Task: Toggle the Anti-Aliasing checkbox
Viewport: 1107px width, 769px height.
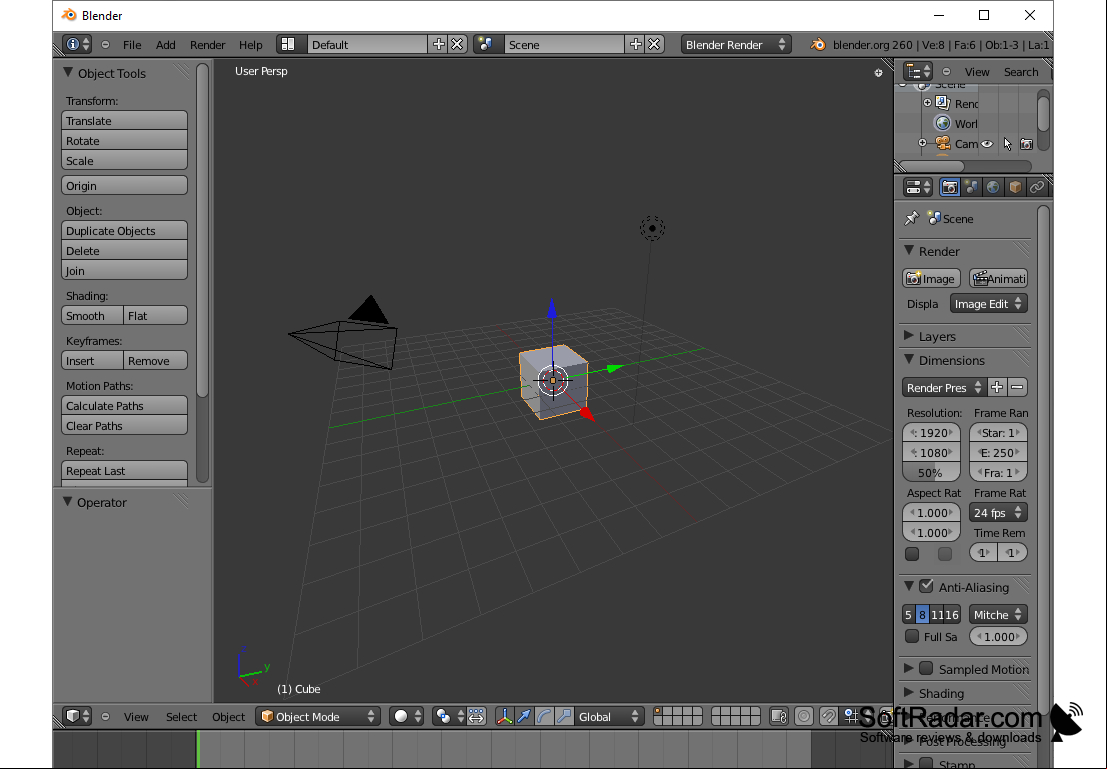Action: (x=927, y=586)
